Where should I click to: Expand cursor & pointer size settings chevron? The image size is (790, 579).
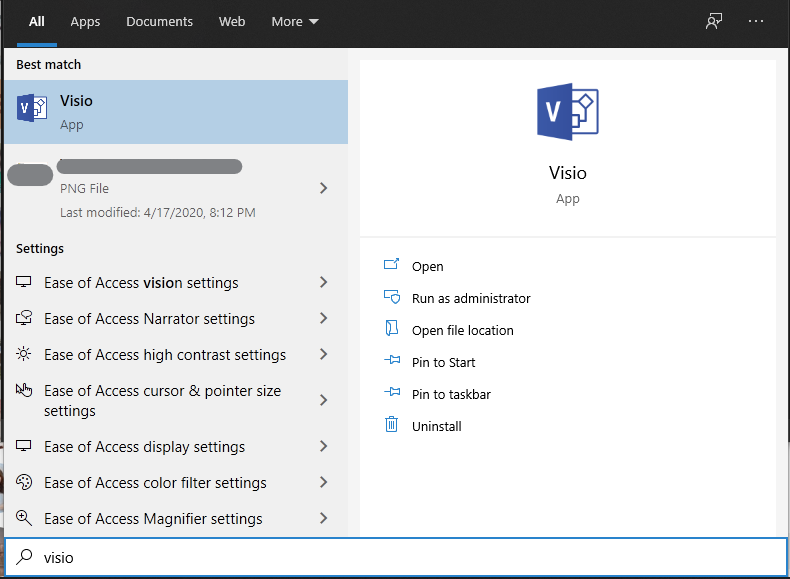point(323,400)
